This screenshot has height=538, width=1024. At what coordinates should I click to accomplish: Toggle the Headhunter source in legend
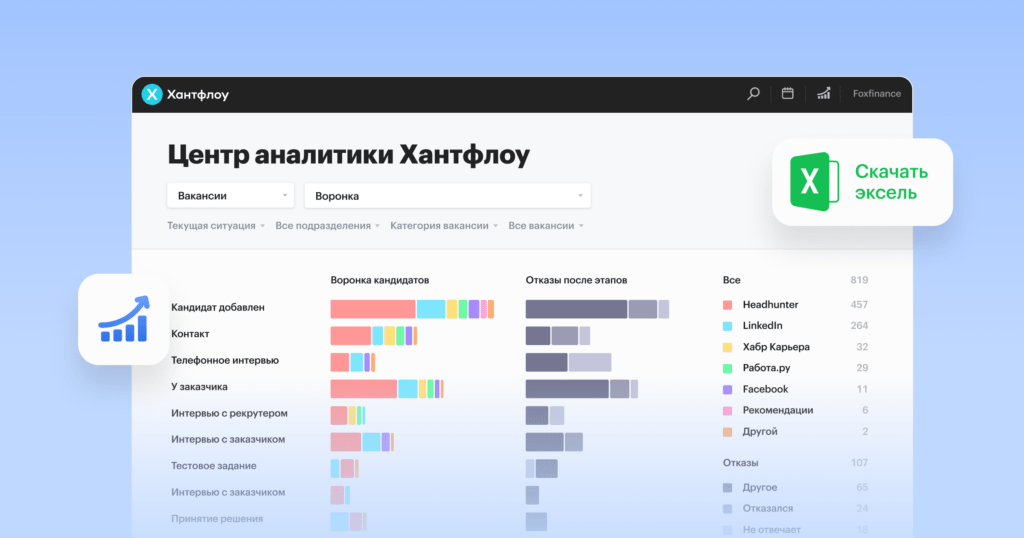[769, 304]
